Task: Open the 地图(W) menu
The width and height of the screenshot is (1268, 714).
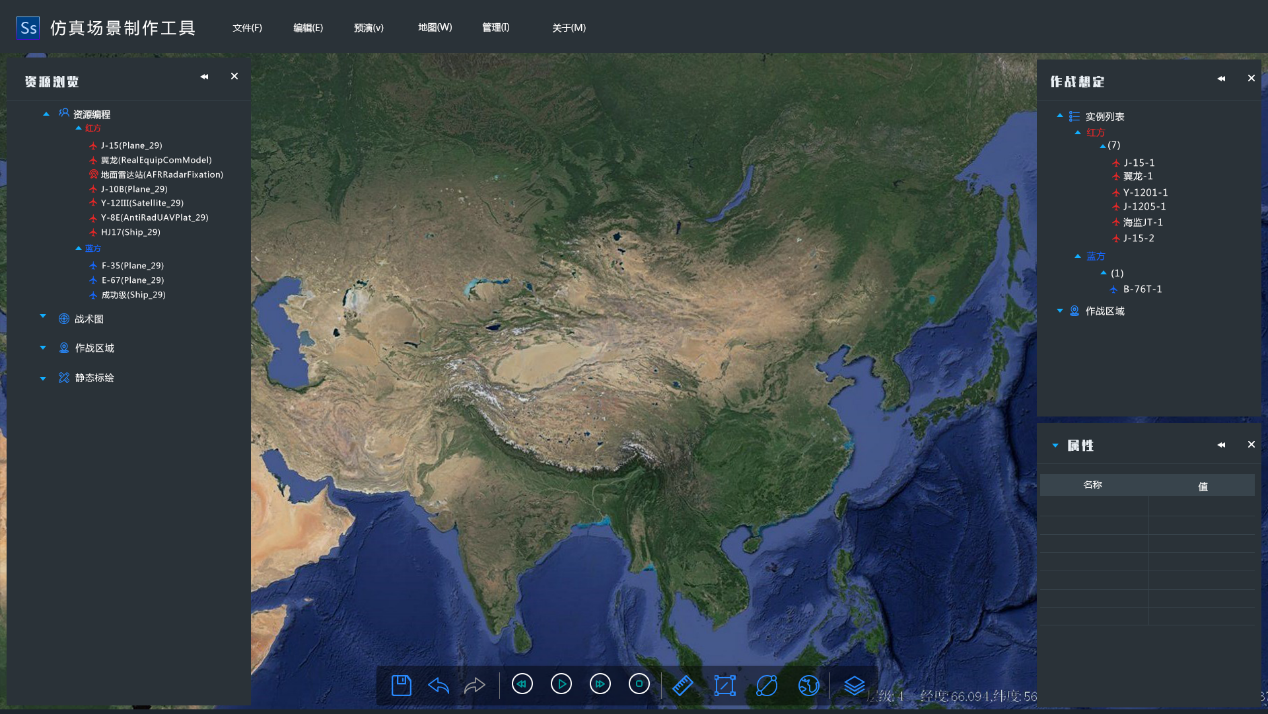Action: click(x=435, y=28)
